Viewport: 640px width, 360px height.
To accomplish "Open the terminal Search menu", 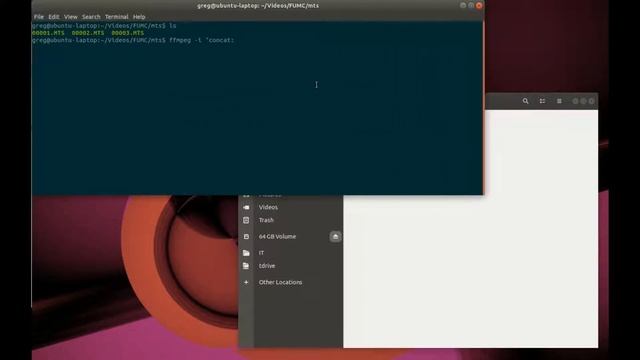I will point(91,17).
